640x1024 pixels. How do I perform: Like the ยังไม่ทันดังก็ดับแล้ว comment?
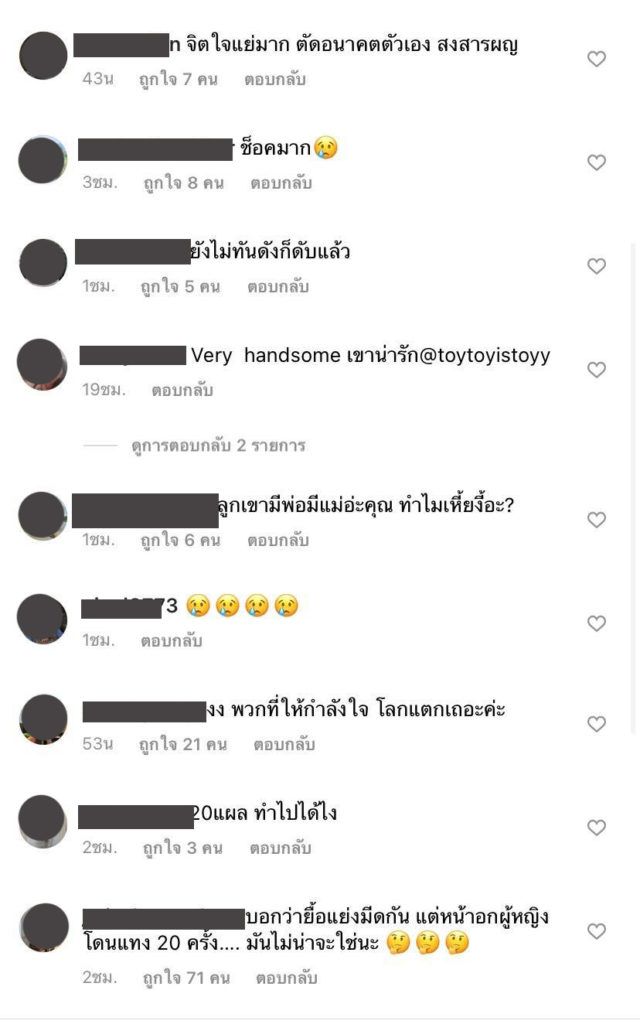pos(596,266)
